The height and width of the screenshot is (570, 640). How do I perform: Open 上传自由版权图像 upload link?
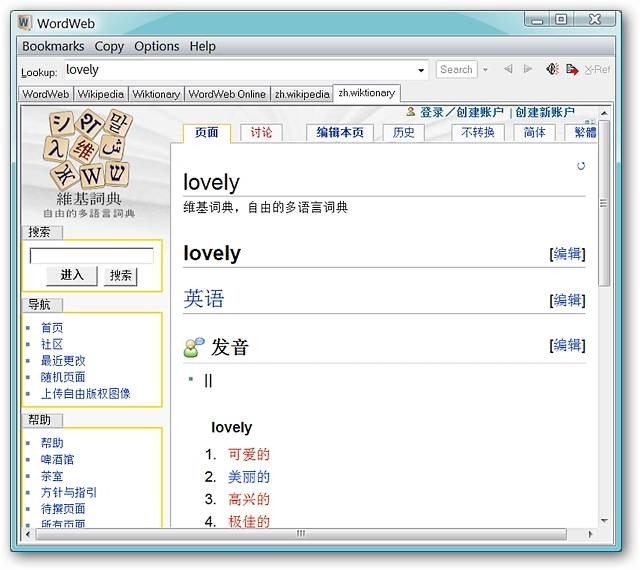tap(85, 394)
